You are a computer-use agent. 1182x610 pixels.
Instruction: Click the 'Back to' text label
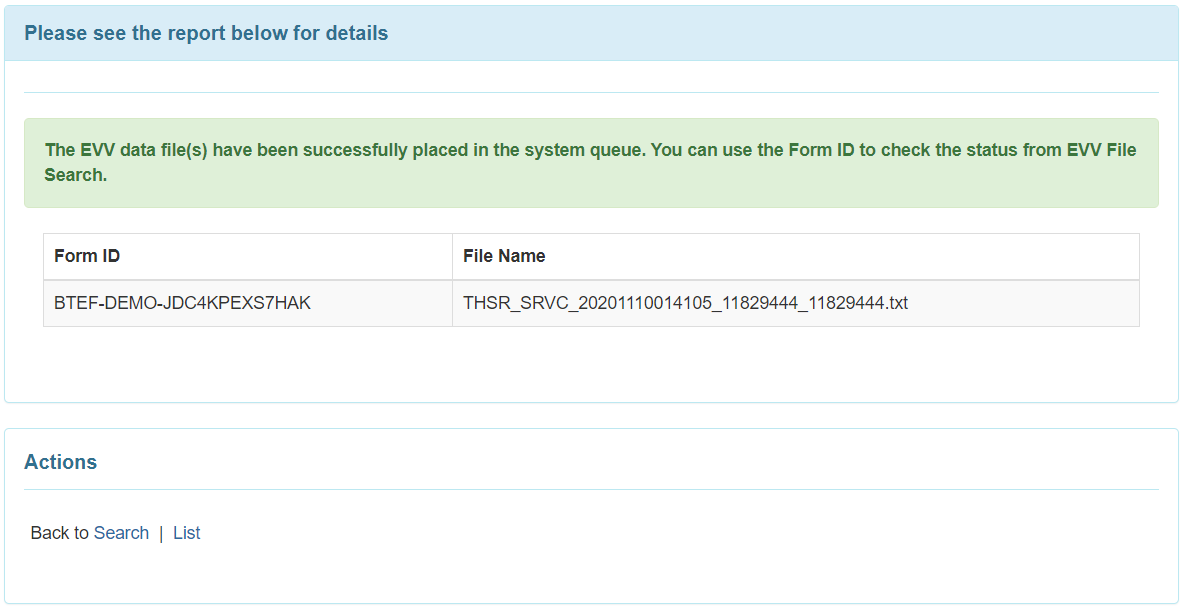[60, 533]
